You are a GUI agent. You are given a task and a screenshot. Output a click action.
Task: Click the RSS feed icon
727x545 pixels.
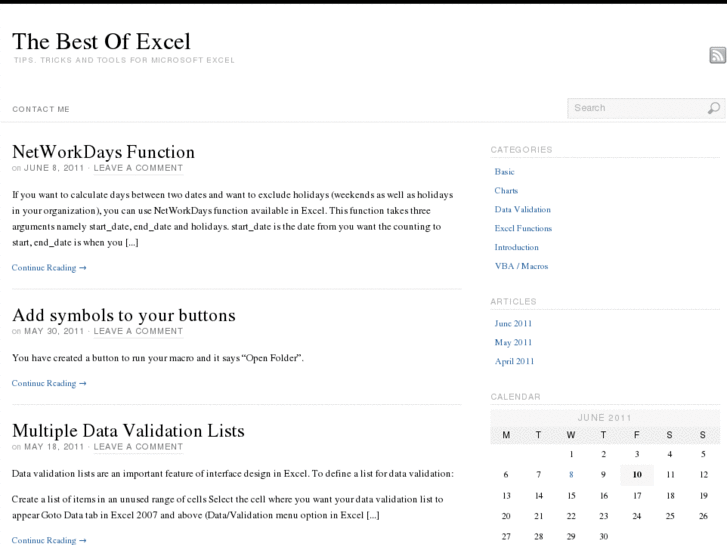click(x=717, y=56)
